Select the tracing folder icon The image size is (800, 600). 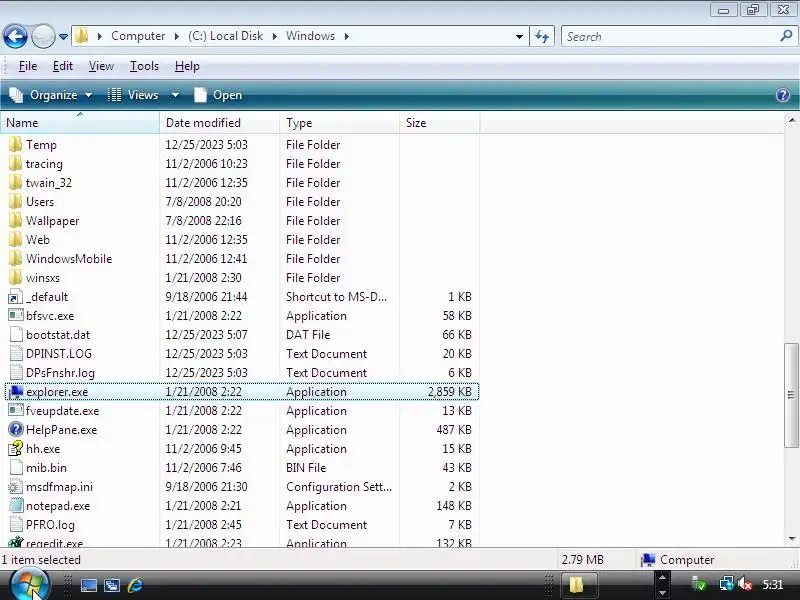16,163
